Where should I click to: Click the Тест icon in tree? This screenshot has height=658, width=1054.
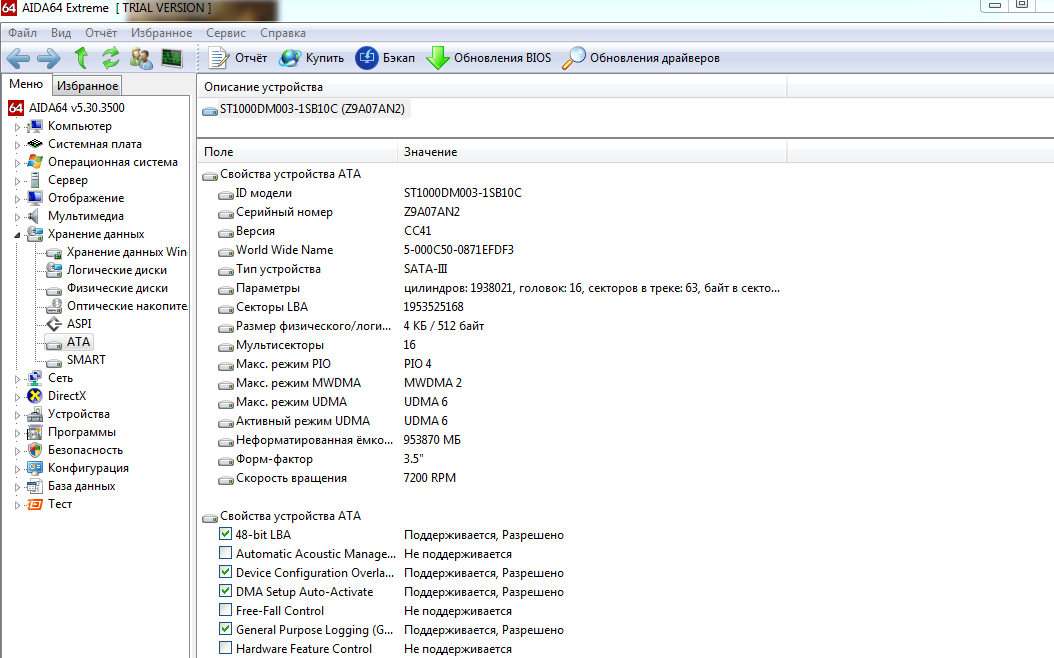pyautogui.click(x=35, y=504)
